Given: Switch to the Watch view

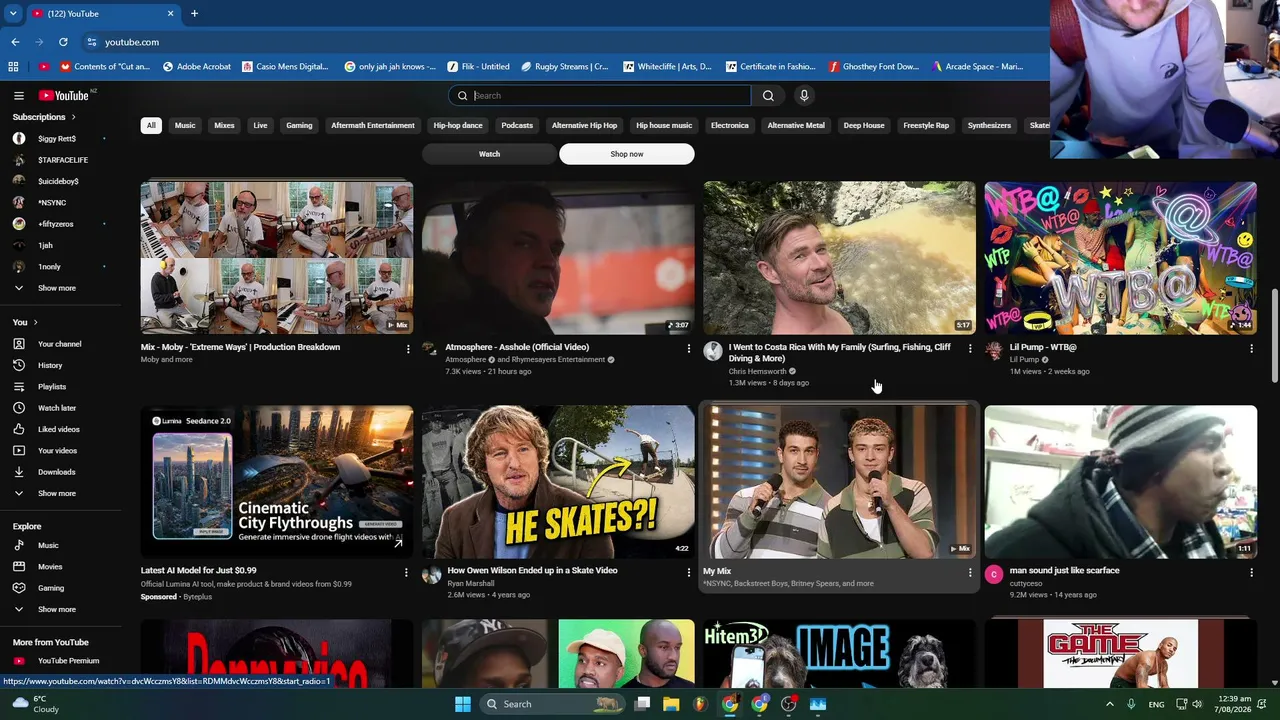Looking at the screenshot, I should (x=489, y=154).
